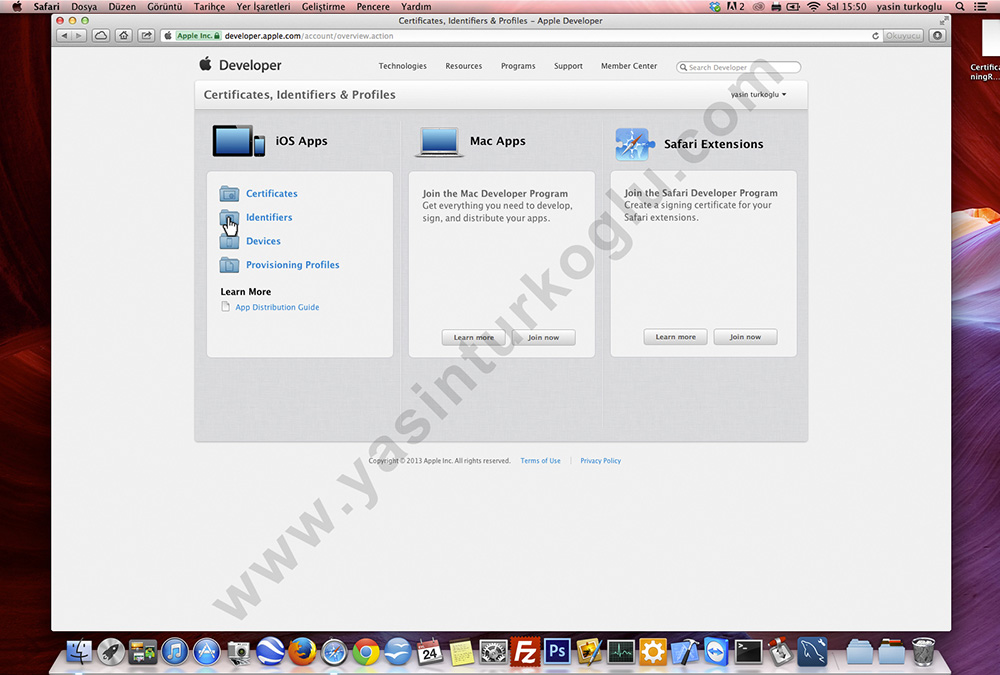This screenshot has width=1000, height=675.
Task: Click Join now under Safari Extensions
Action: pyautogui.click(x=746, y=337)
